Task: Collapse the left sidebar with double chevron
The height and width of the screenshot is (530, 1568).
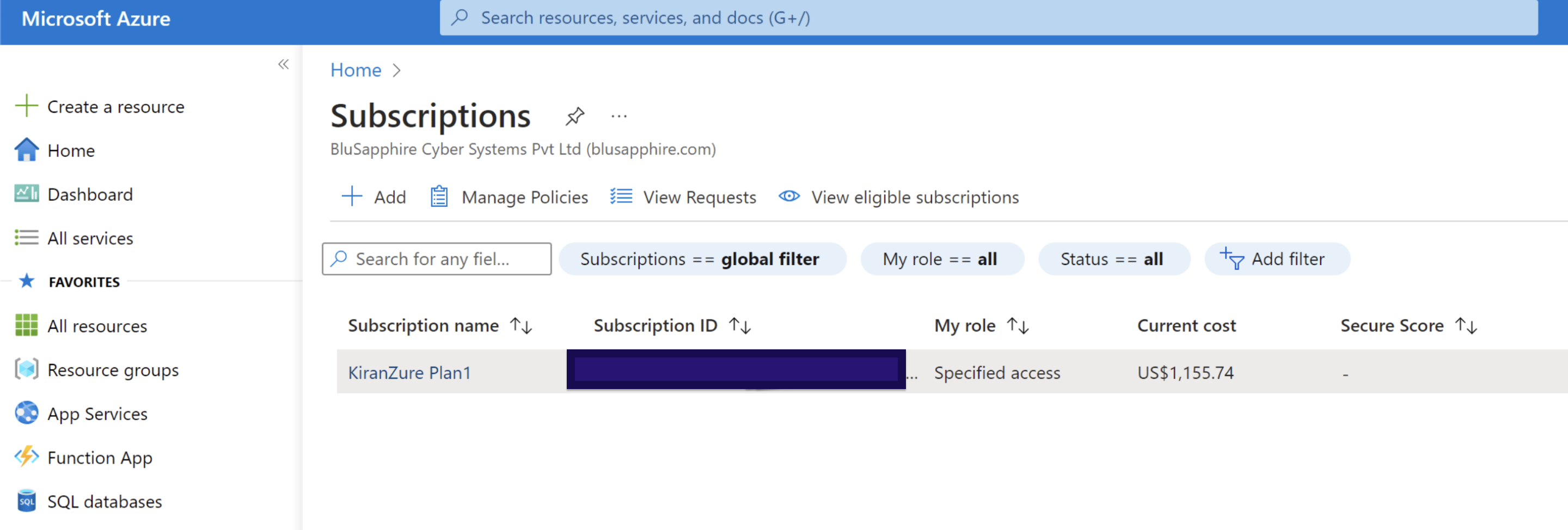Action: point(283,65)
